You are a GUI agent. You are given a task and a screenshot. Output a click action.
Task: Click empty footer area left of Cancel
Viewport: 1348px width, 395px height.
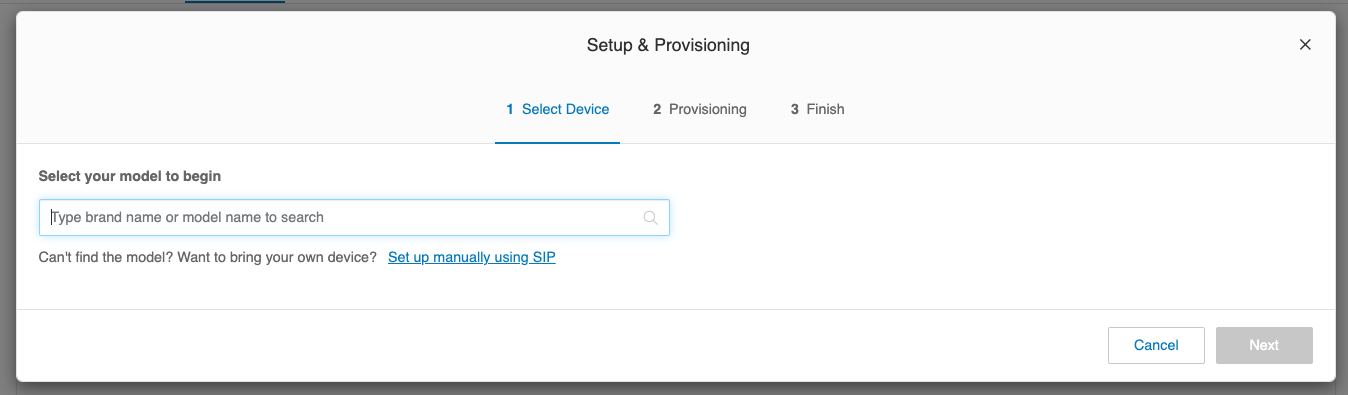tap(560, 345)
